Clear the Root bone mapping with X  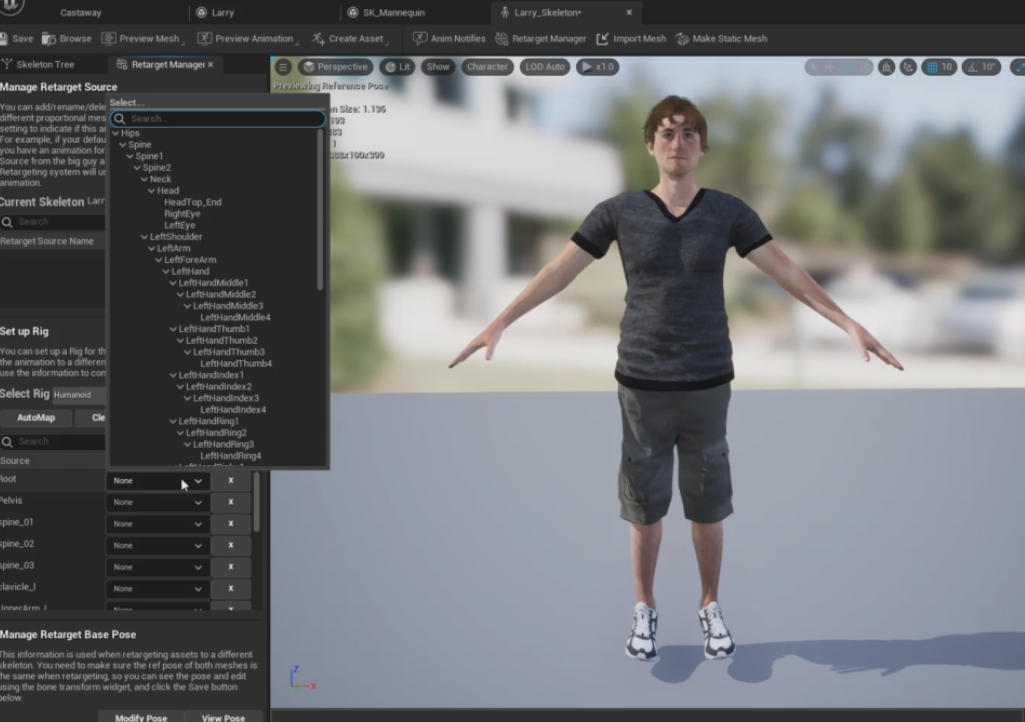[231, 481]
